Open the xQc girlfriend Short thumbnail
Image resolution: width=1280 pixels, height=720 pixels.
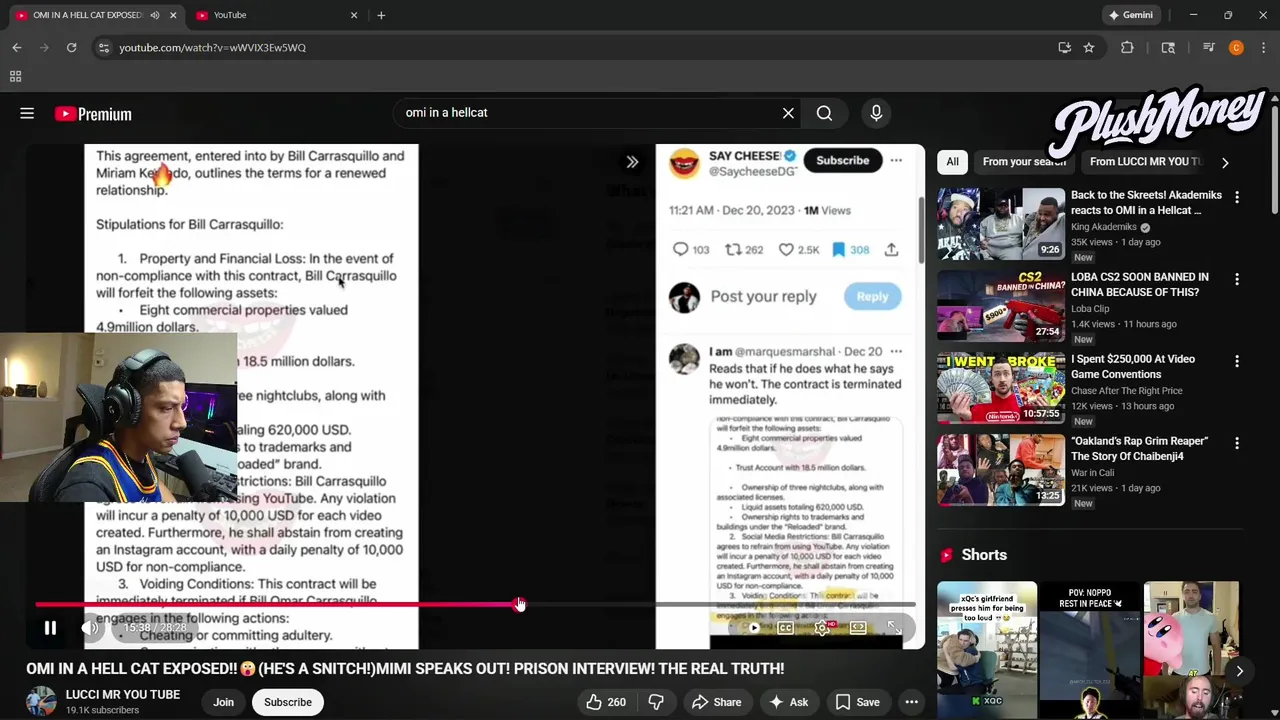[x=987, y=650]
